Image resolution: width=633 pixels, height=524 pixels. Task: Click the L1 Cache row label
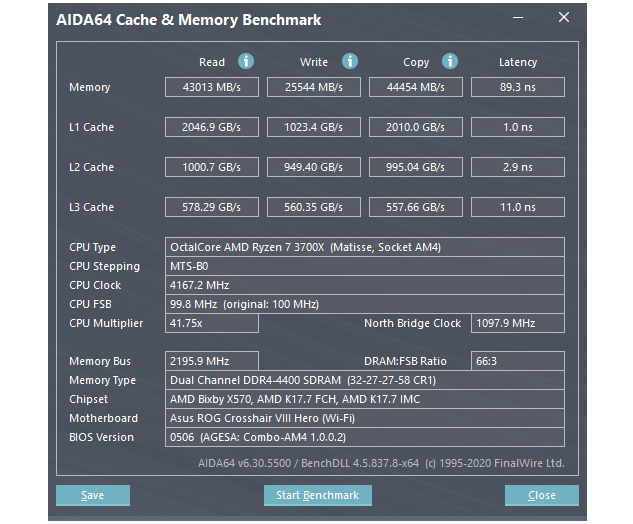[92, 127]
